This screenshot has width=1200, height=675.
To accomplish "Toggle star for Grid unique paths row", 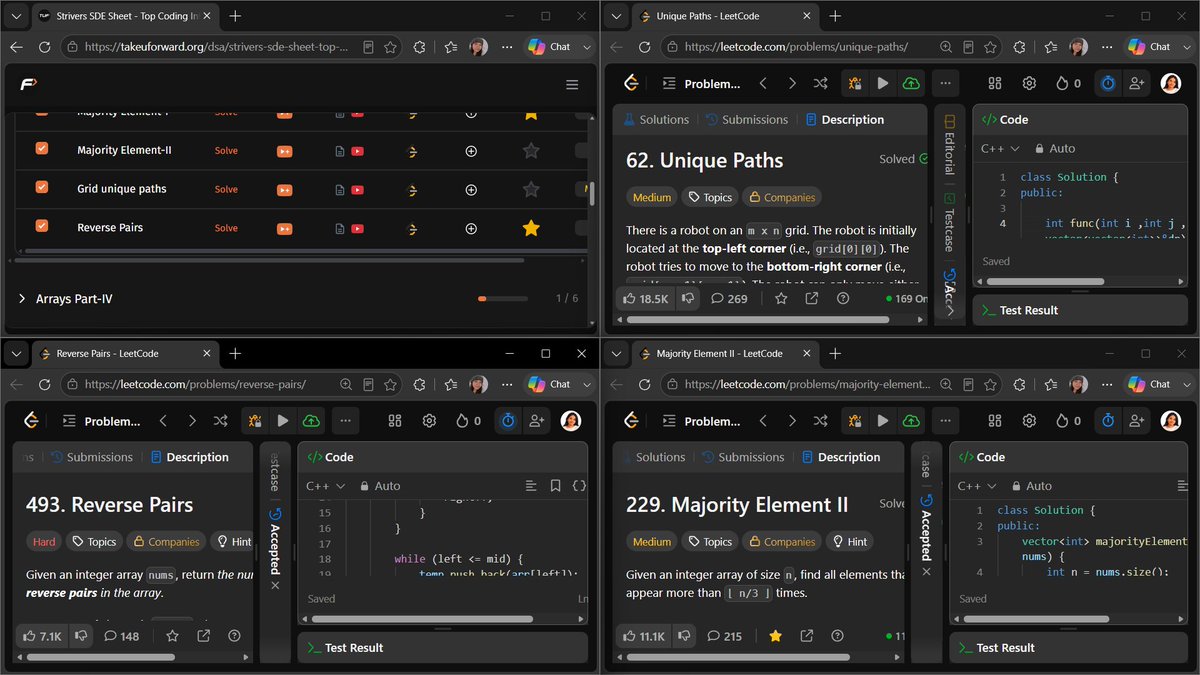I will [531, 189].
